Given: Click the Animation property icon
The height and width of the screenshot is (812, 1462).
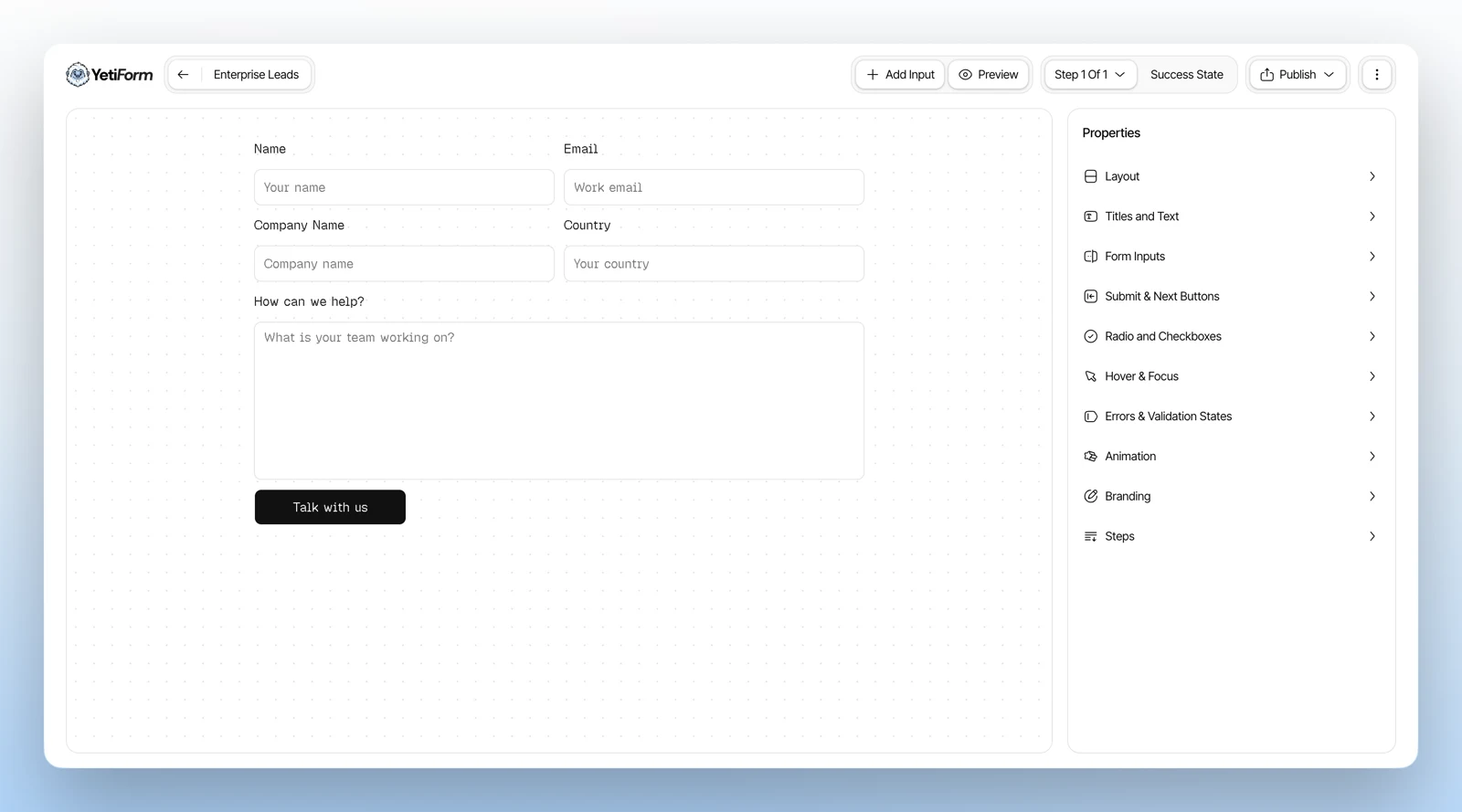Looking at the screenshot, I should (1090, 457).
